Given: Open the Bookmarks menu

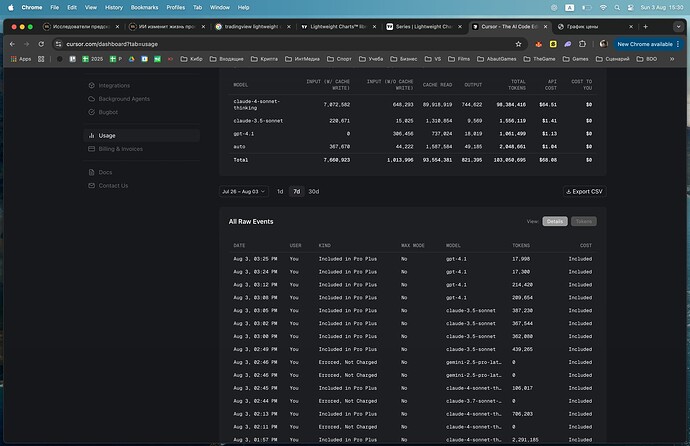Looking at the screenshot, I should [x=144, y=7].
